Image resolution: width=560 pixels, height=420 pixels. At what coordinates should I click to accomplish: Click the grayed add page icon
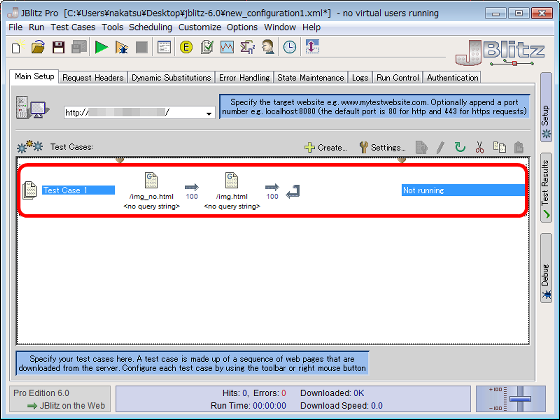[421, 148]
